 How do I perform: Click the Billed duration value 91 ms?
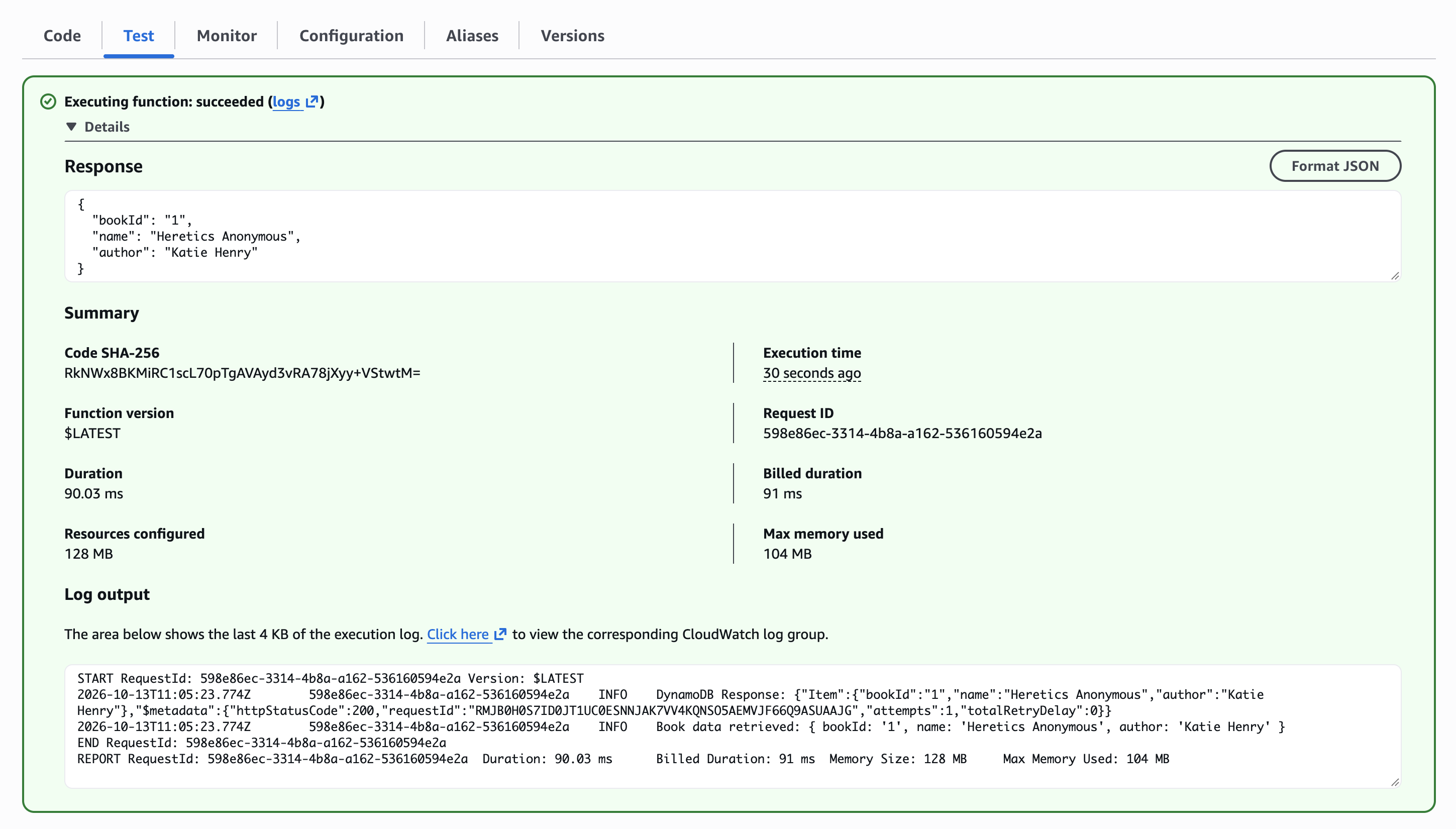782,494
